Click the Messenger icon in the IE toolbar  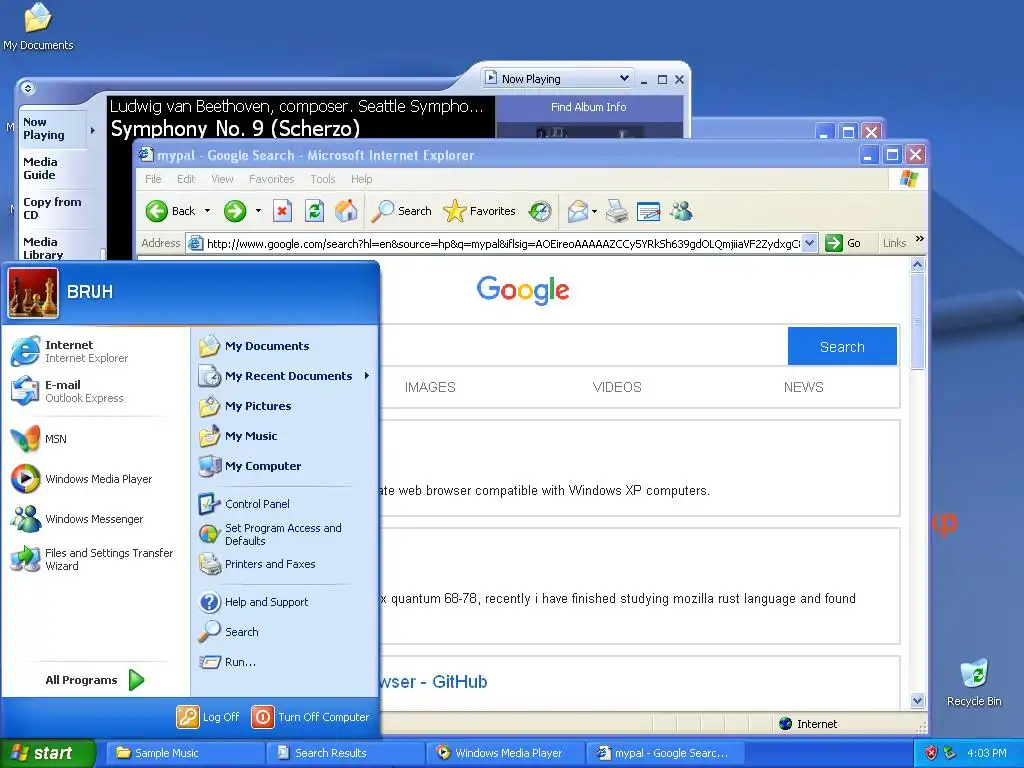point(681,211)
